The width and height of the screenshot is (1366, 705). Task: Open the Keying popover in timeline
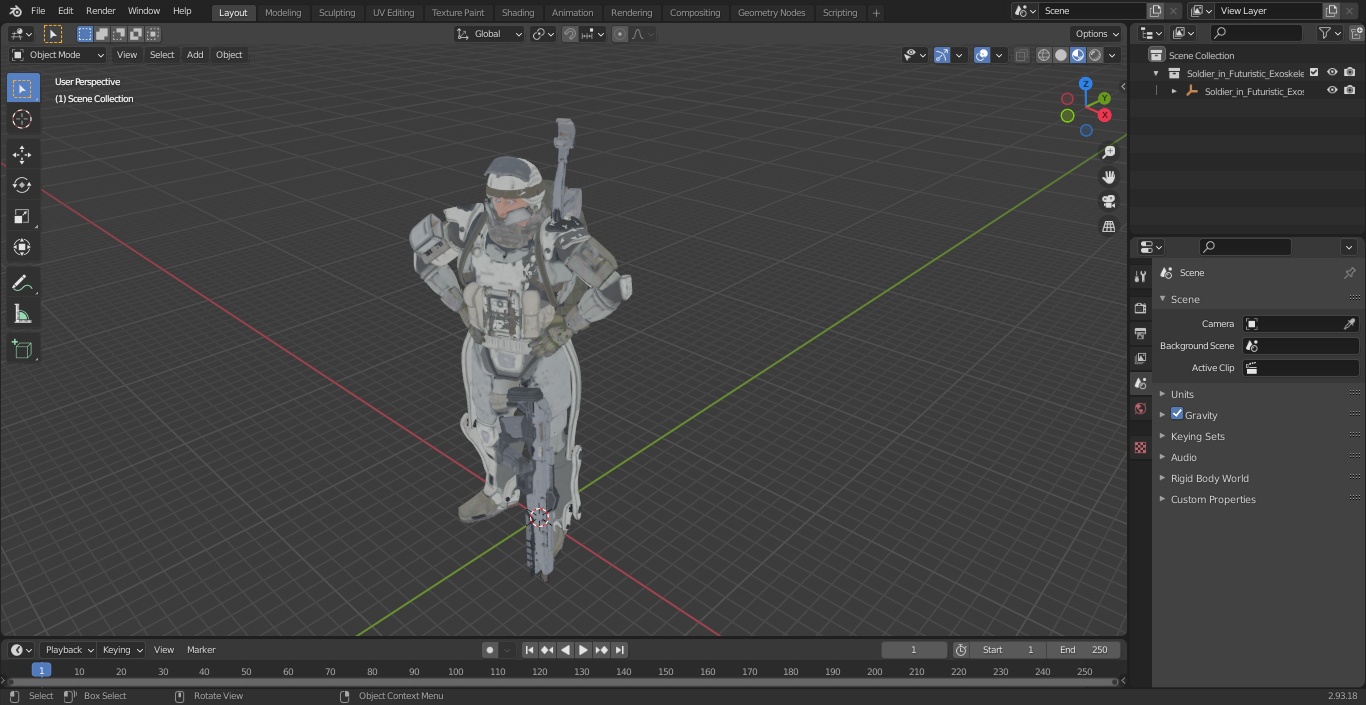(122, 650)
